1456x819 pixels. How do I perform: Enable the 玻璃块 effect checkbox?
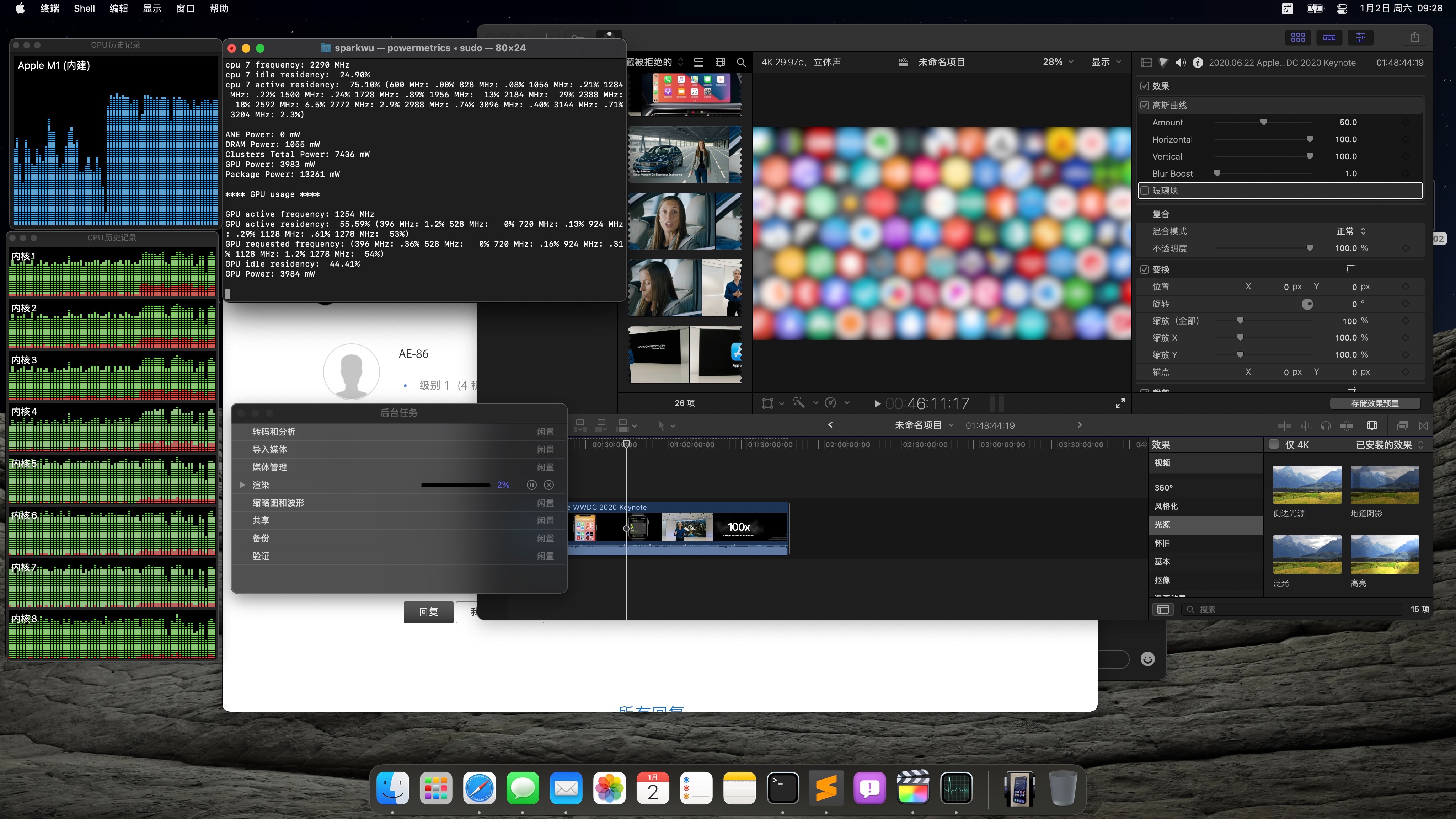(x=1145, y=191)
